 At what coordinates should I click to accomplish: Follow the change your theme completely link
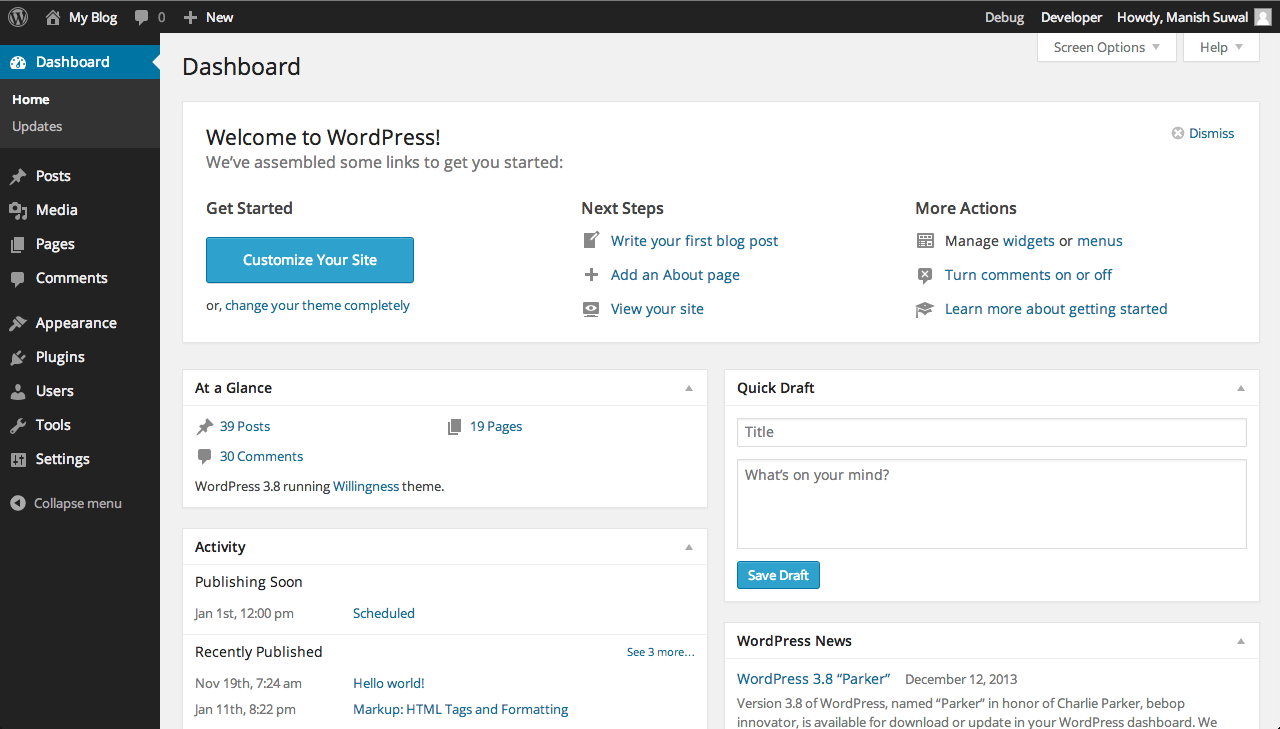[317, 306]
